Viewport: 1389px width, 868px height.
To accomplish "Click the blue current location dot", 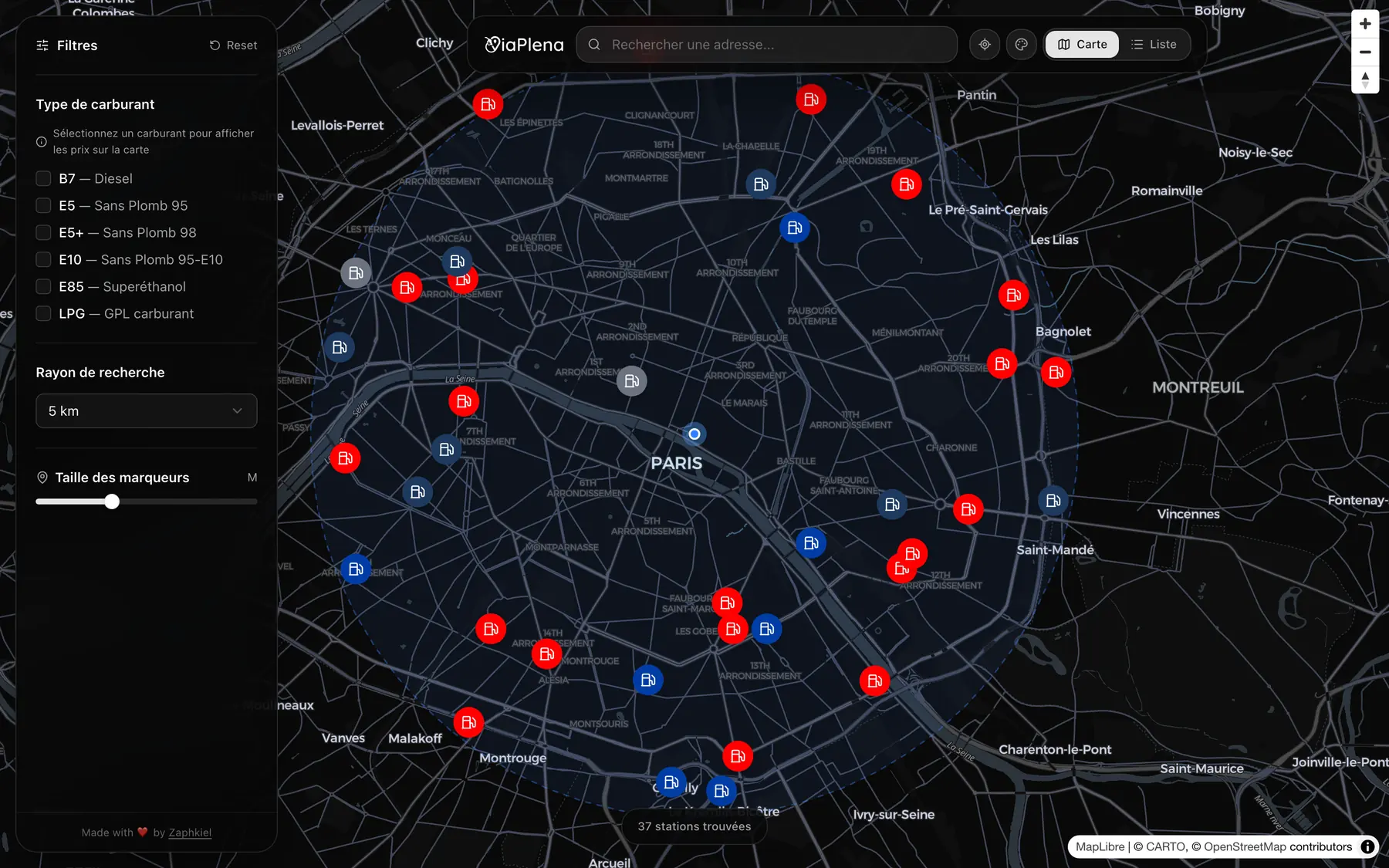I will coord(694,434).
